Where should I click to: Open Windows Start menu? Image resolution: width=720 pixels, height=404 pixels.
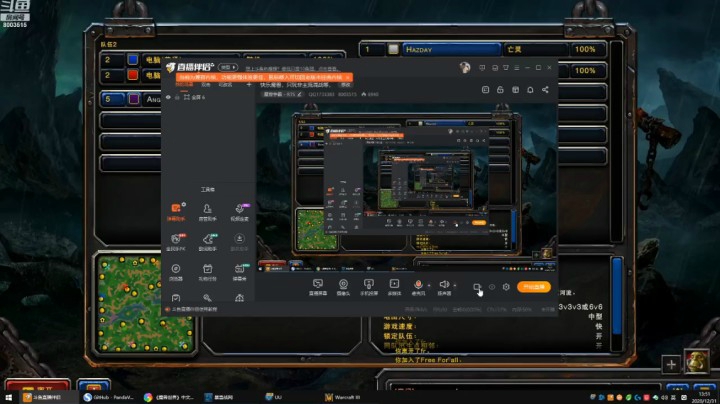pyautogui.click(x=8, y=398)
